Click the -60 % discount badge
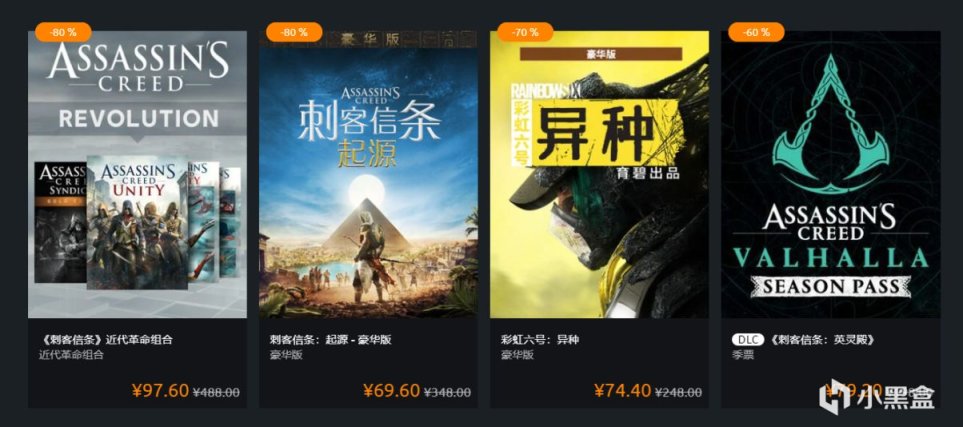The image size is (963, 427). 756,32
